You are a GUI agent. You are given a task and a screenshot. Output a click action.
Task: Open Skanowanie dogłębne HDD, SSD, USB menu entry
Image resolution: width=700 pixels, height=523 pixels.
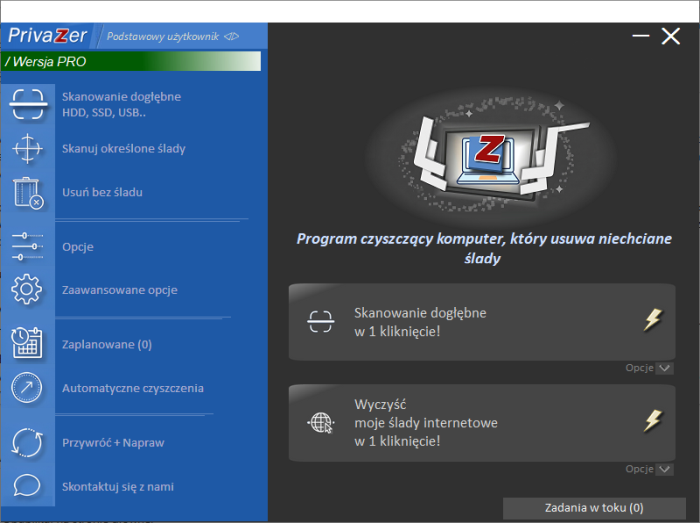click(x=121, y=104)
